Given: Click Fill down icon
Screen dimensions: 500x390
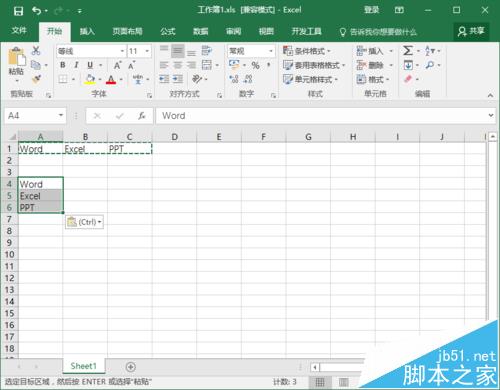Looking at the screenshot, I should (x=408, y=65).
